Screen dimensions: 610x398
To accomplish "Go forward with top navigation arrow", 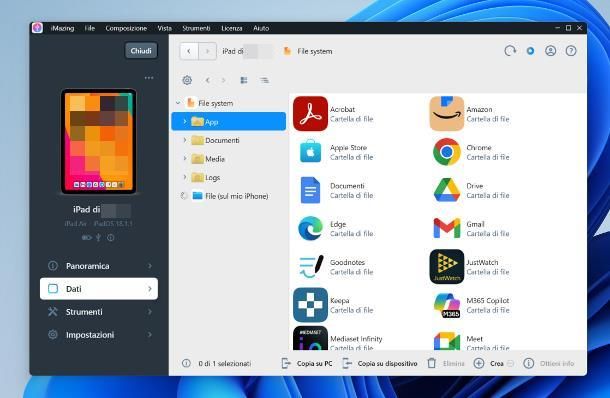I will click(x=207, y=51).
